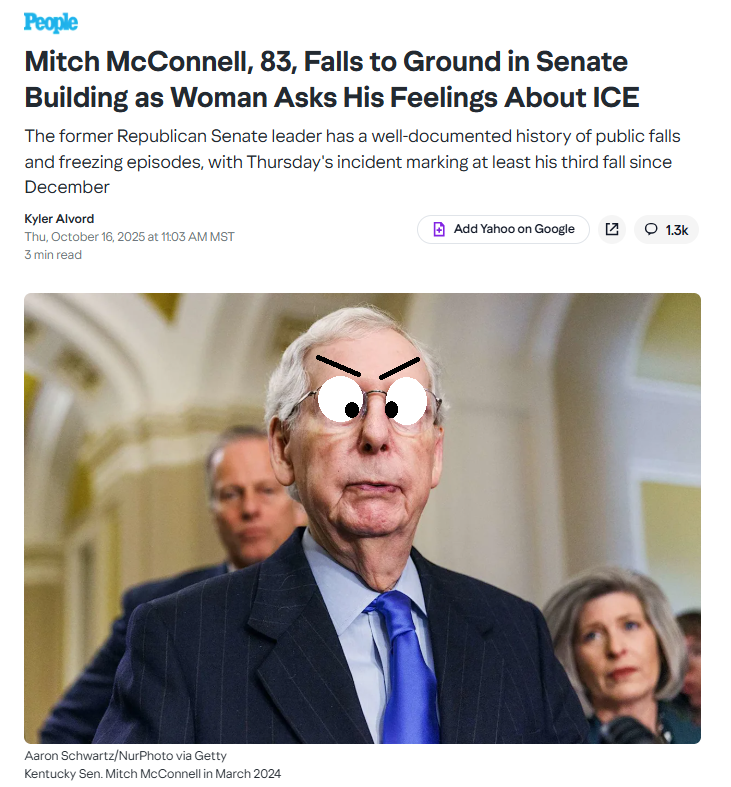Click the word ICE in the headline
731x787 pixels.
(x=616, y=97)
